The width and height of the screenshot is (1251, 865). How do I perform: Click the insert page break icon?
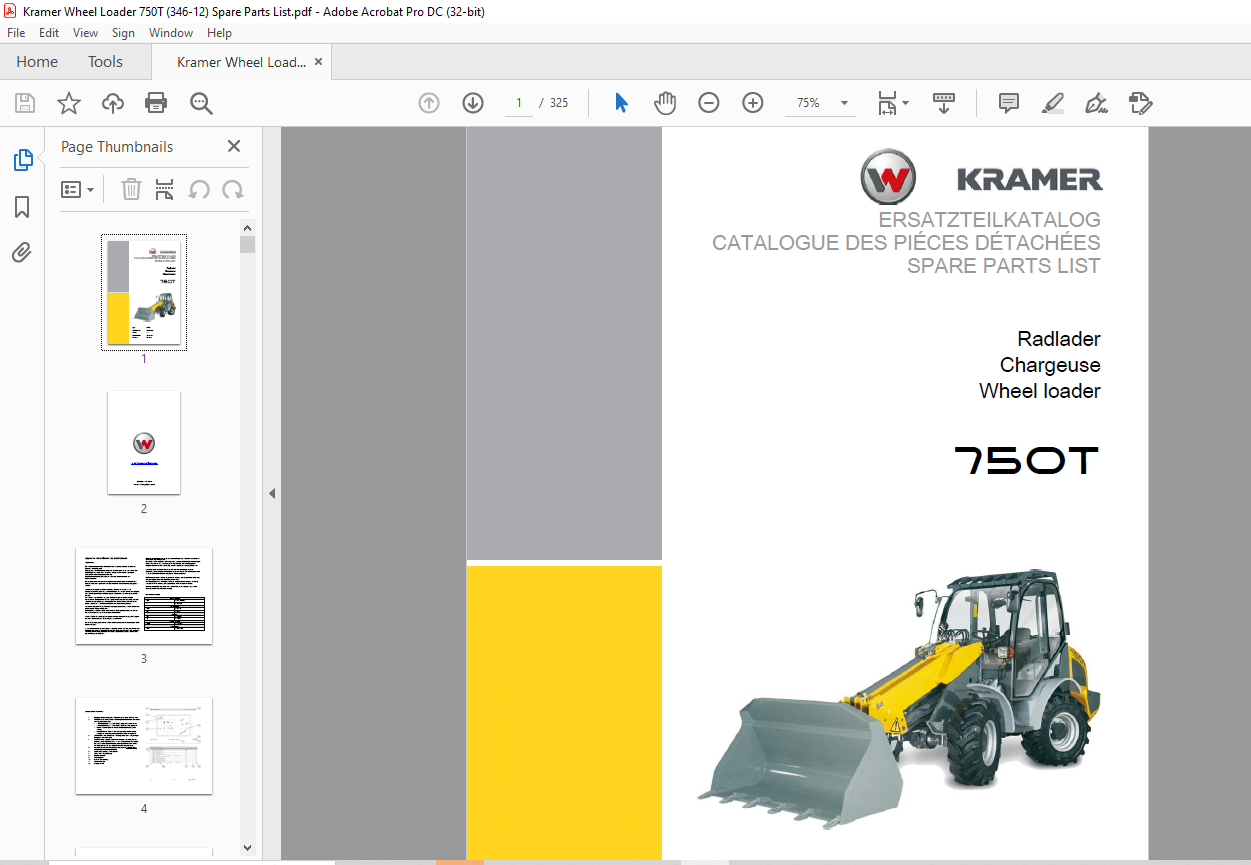(165, 189)
